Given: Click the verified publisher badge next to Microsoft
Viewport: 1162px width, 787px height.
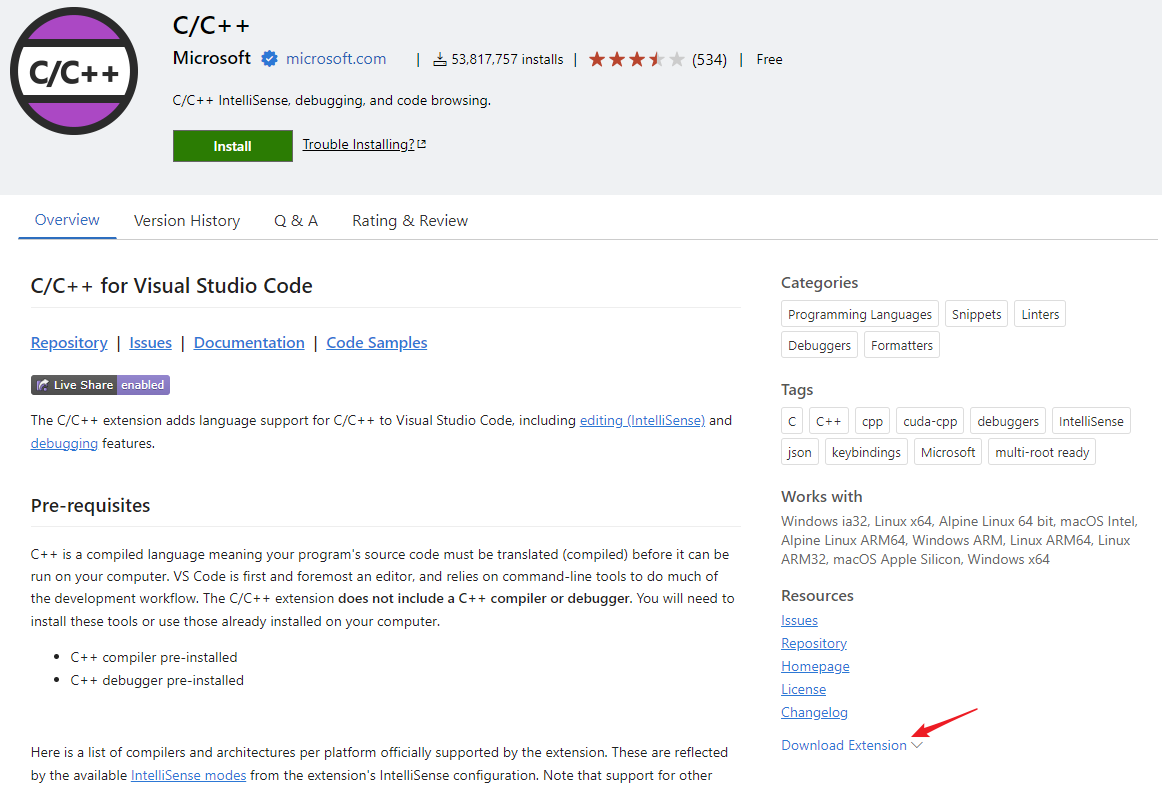Looking at the screenshot, I should [x=269, y=59].
